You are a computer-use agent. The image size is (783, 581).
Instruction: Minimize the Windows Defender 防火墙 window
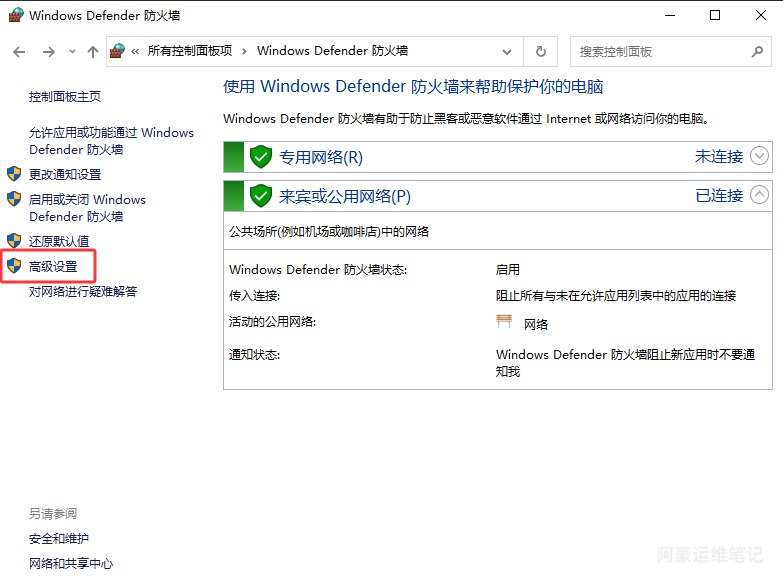[670, 15]
